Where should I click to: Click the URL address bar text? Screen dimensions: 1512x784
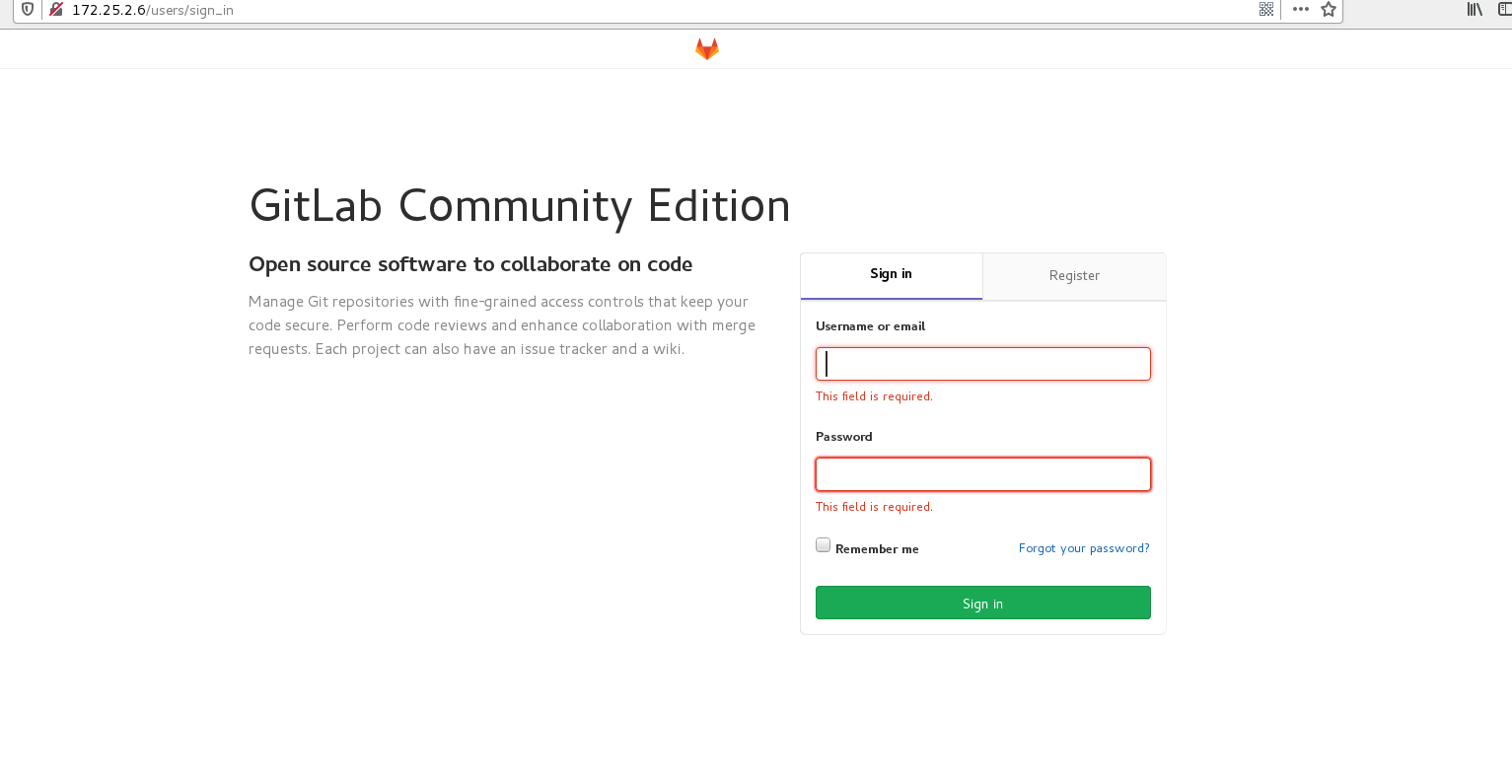(153, 10)
